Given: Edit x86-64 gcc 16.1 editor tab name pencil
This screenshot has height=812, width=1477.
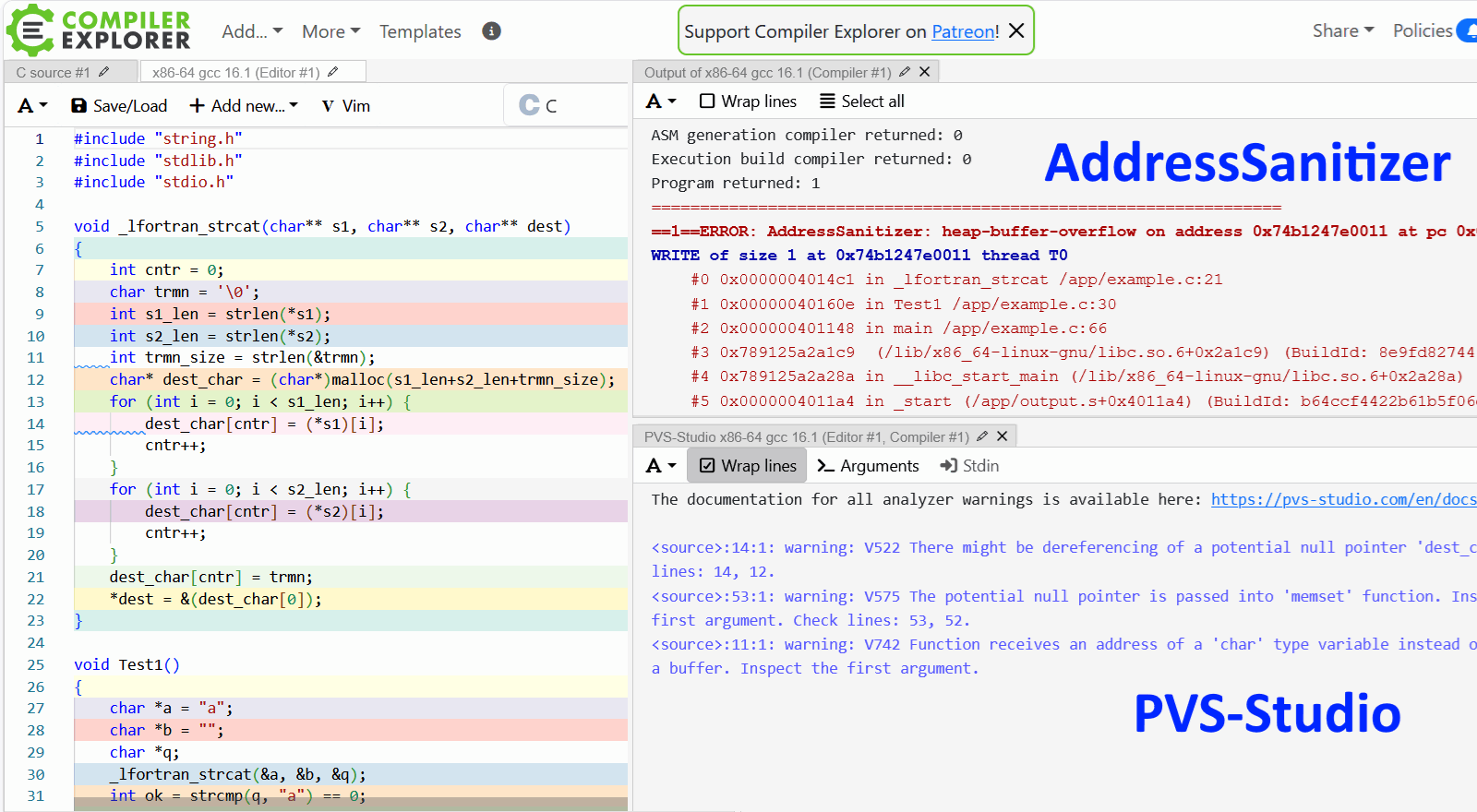Looking at the screenshot, I should click(x=332, y=72).
